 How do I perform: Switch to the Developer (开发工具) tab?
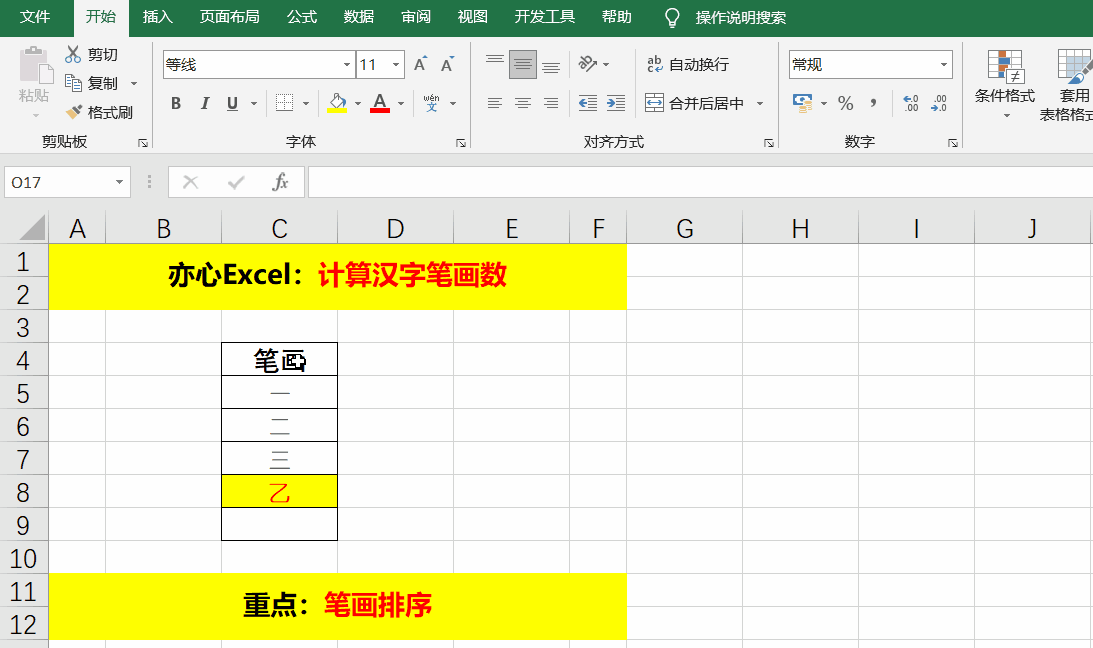(544, 17)
